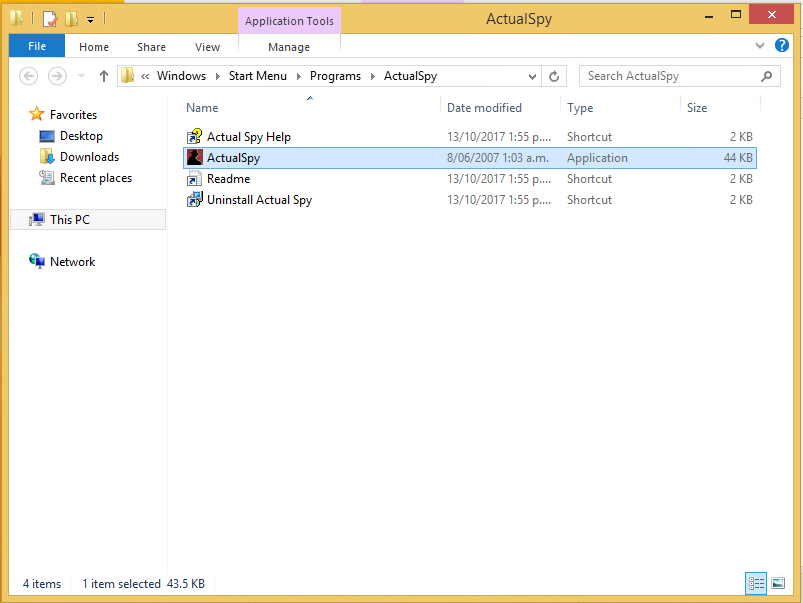Minimize the ActualSpy window

[709, 16]
